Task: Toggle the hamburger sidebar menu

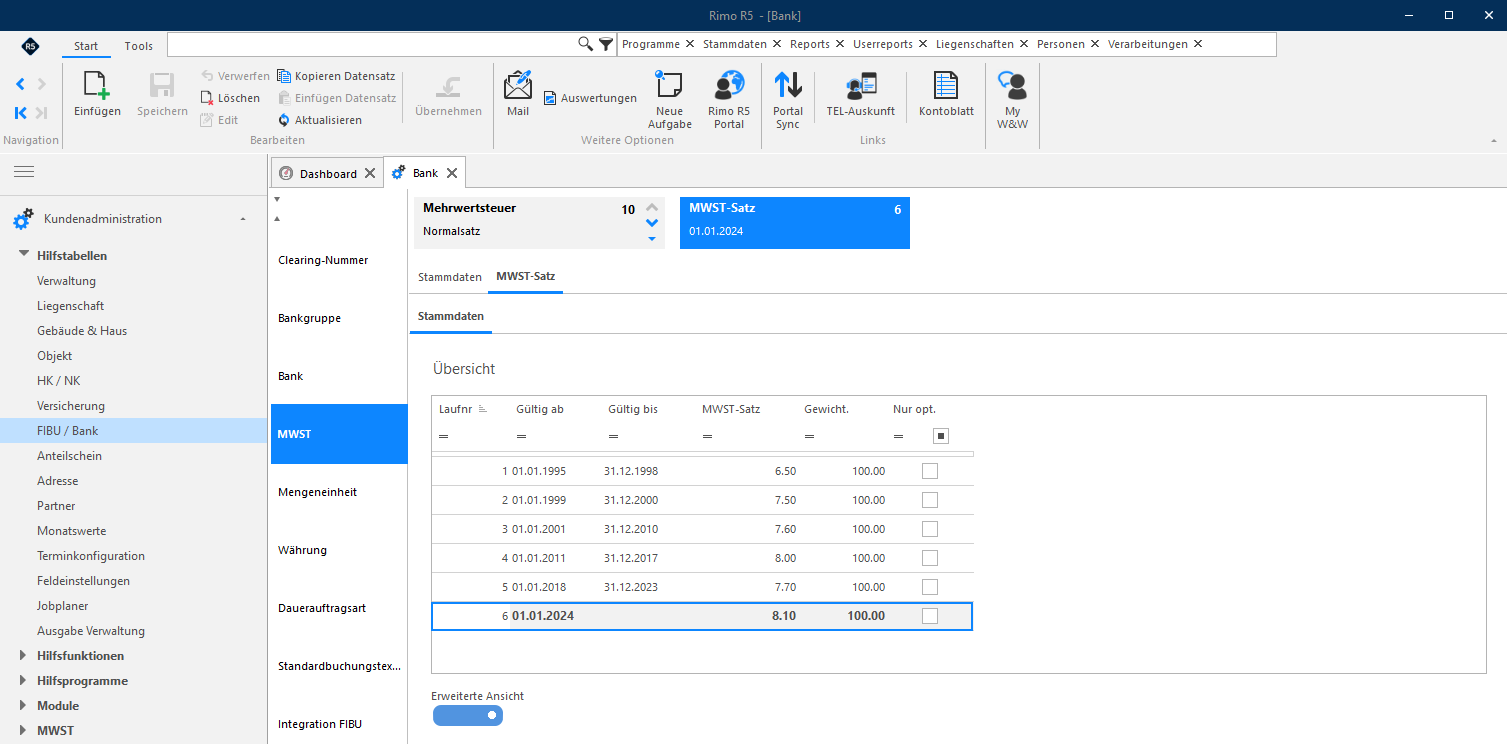Action: click(x=24, y=172)
